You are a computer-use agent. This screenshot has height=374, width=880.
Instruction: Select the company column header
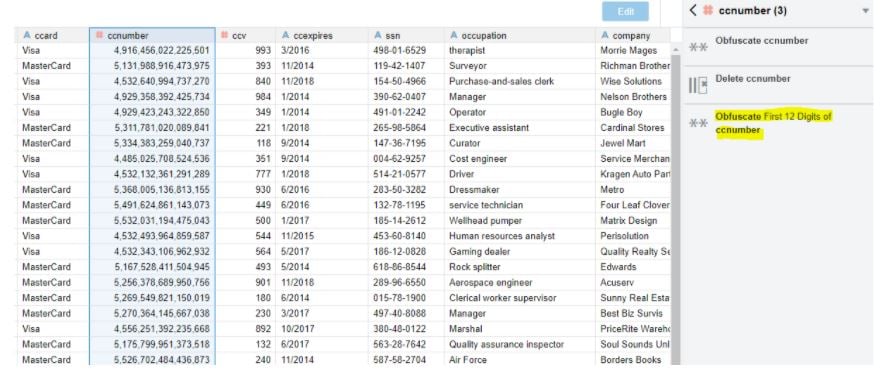pyautogui.click(x=633, y=35)
